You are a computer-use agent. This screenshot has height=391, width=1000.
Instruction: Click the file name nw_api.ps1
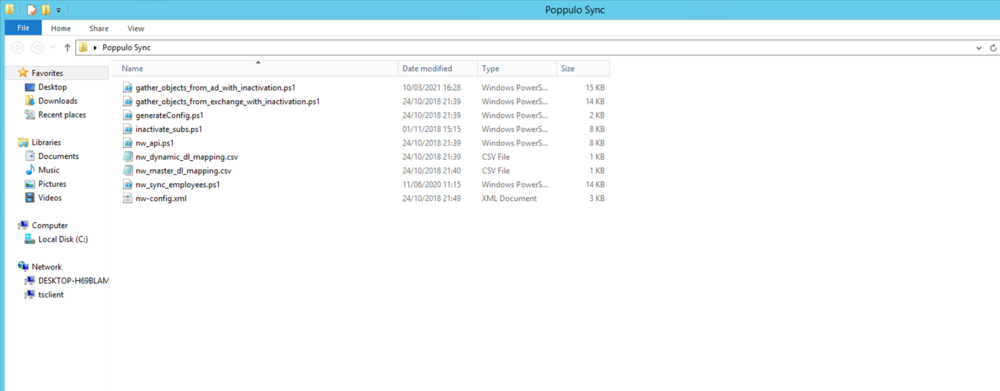tap(154, 143)
